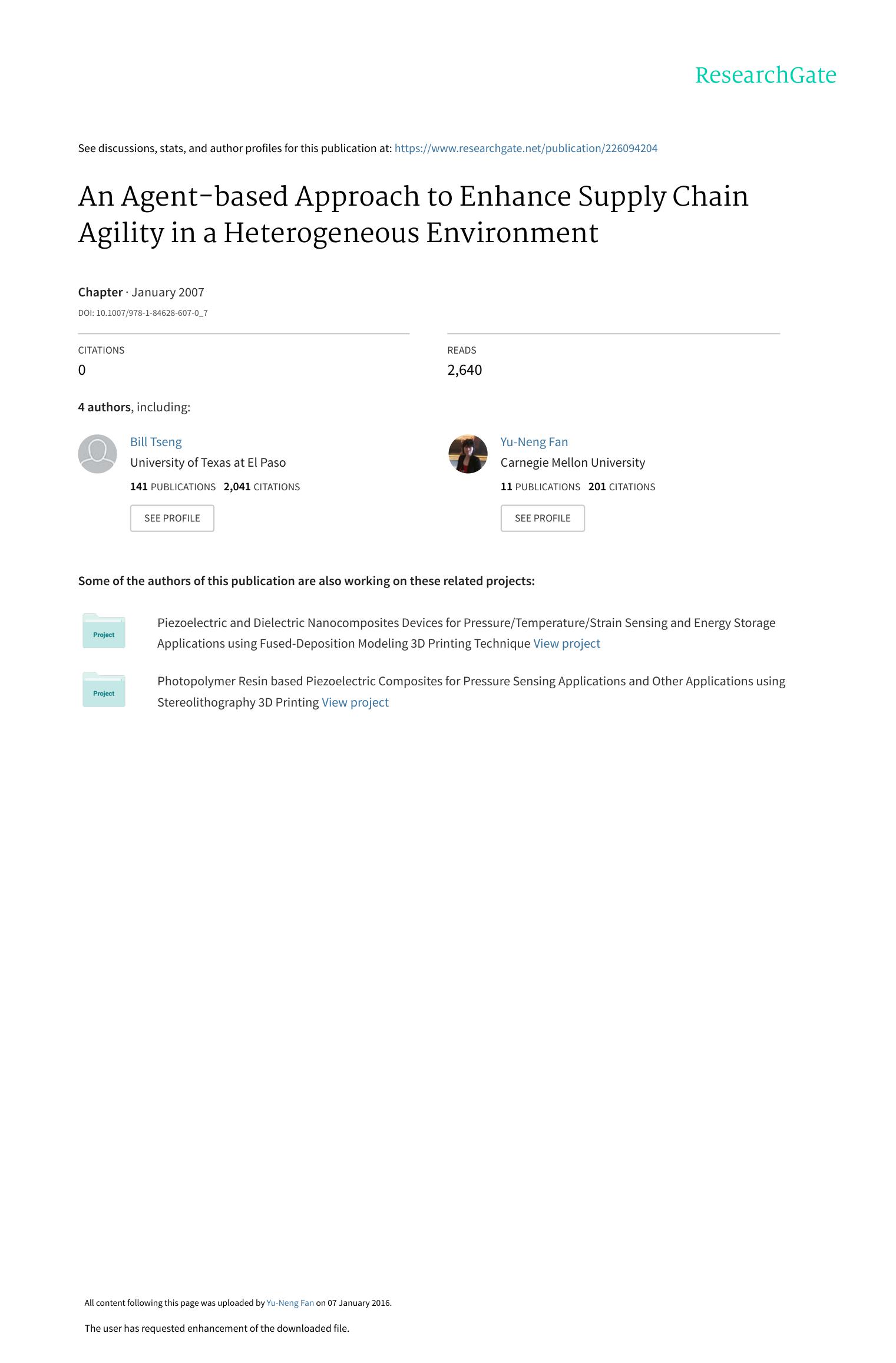Click the uploader Yu-Neng Fan footer link
896x1363 pixels.
[x=290, y=1303]
